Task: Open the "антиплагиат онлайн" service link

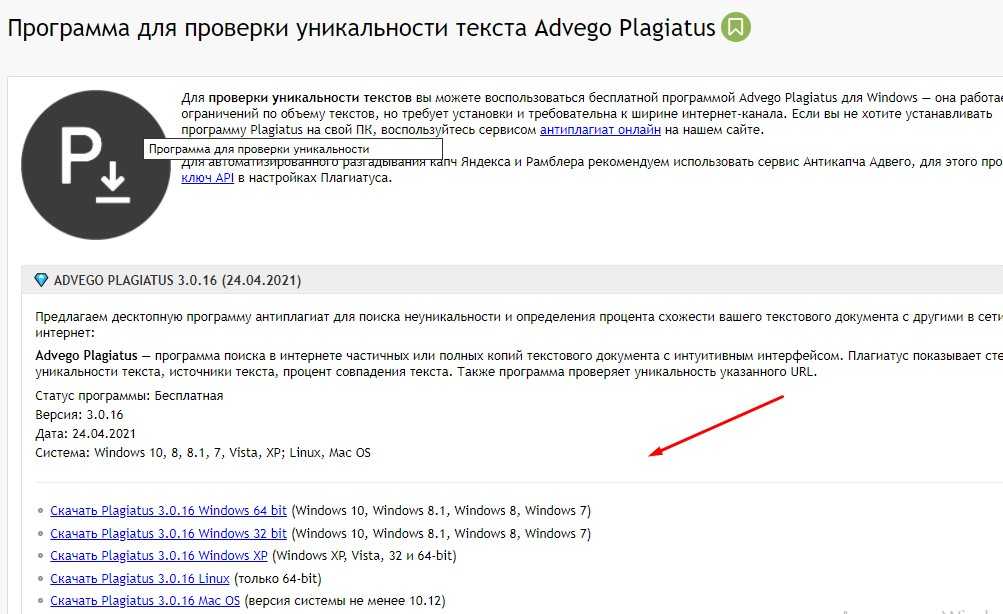Action: pos(600,130)
